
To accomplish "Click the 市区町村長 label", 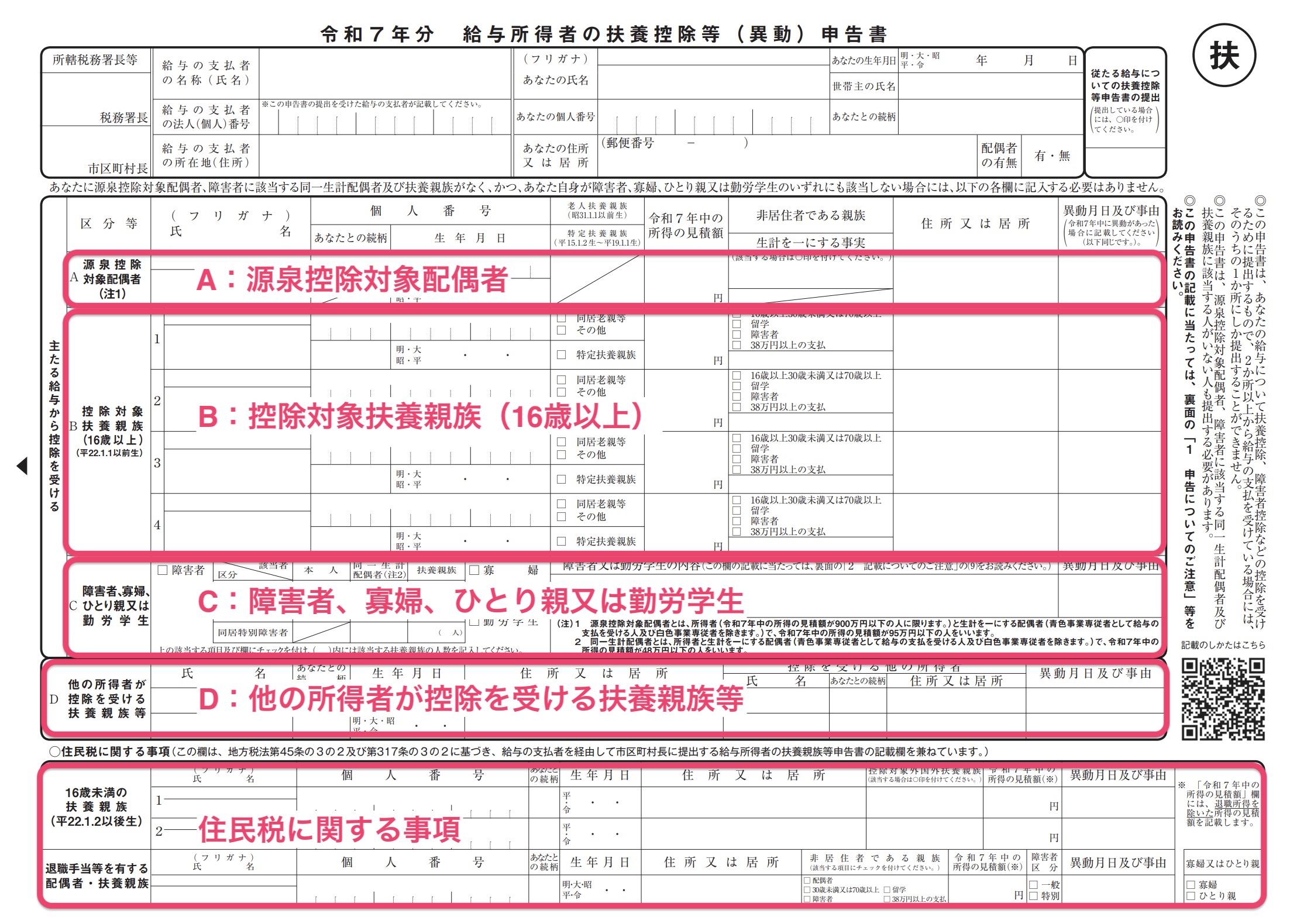I will point(118,169).
